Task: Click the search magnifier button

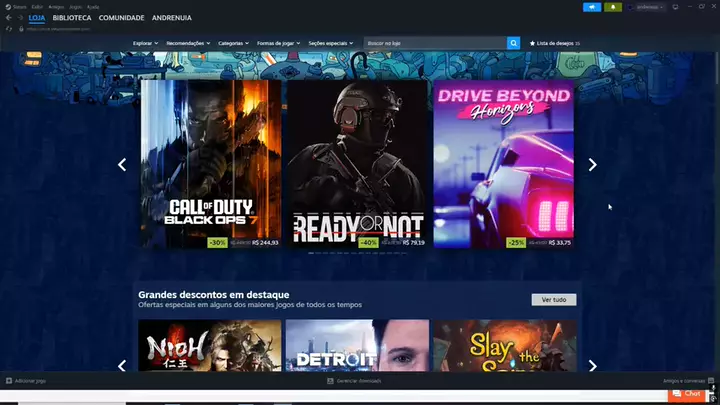Action: [514, 43]
